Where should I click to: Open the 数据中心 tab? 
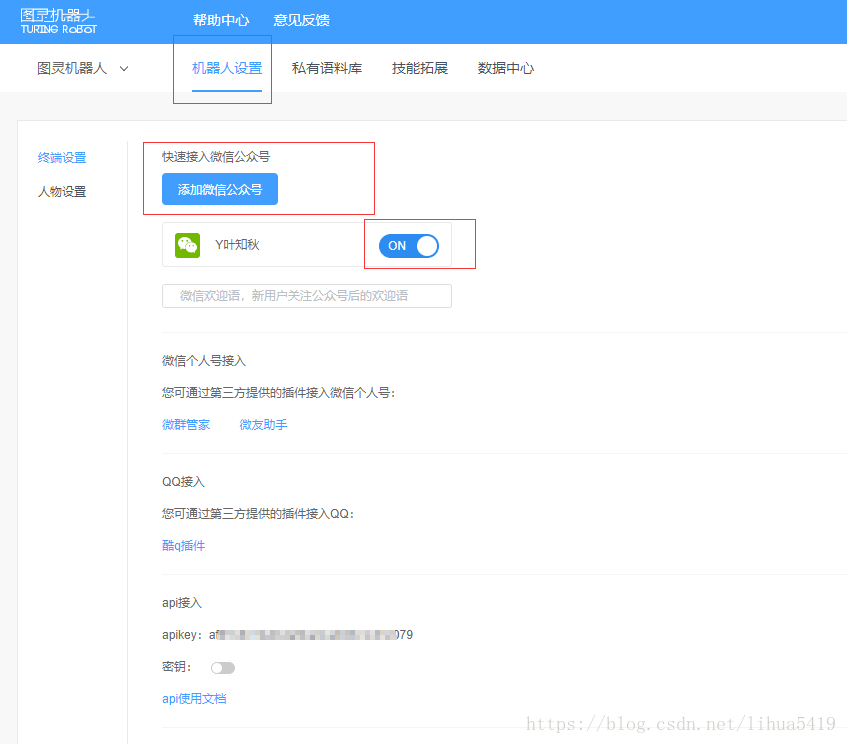point(506,69)
